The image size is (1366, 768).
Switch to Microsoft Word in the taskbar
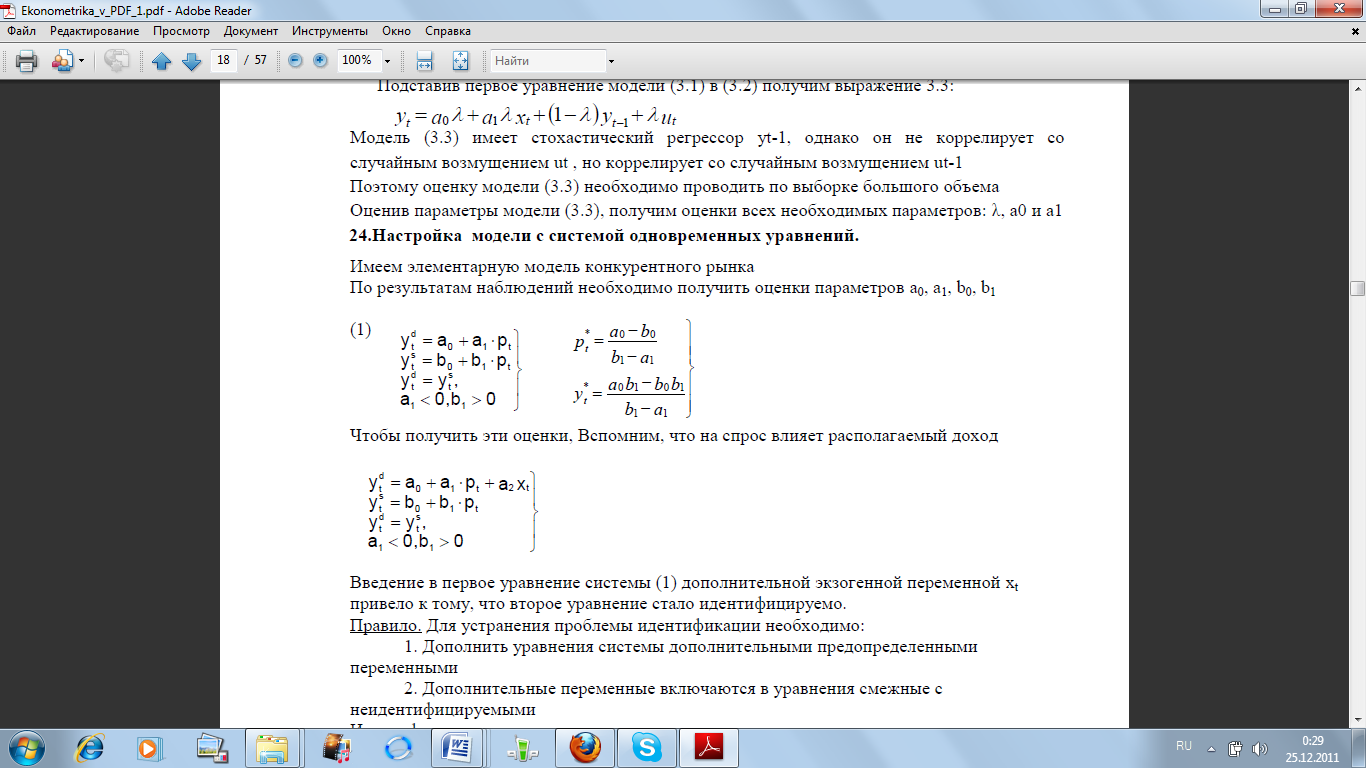click(x=459, y=748)
